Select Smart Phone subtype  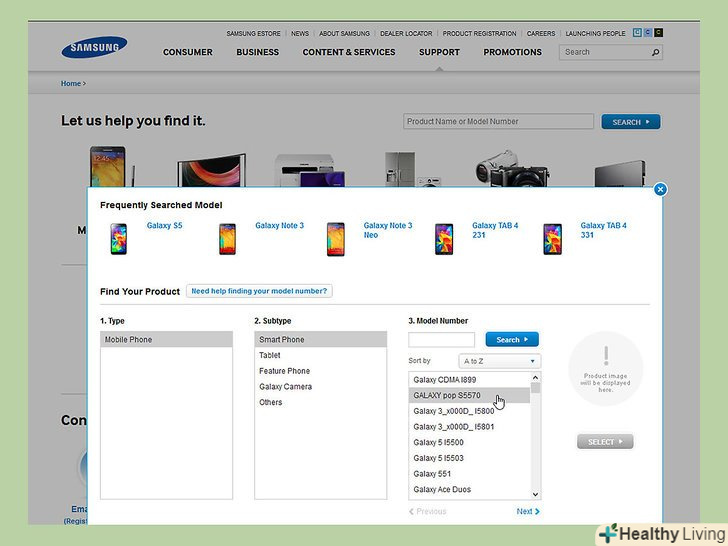pos(320,339)
